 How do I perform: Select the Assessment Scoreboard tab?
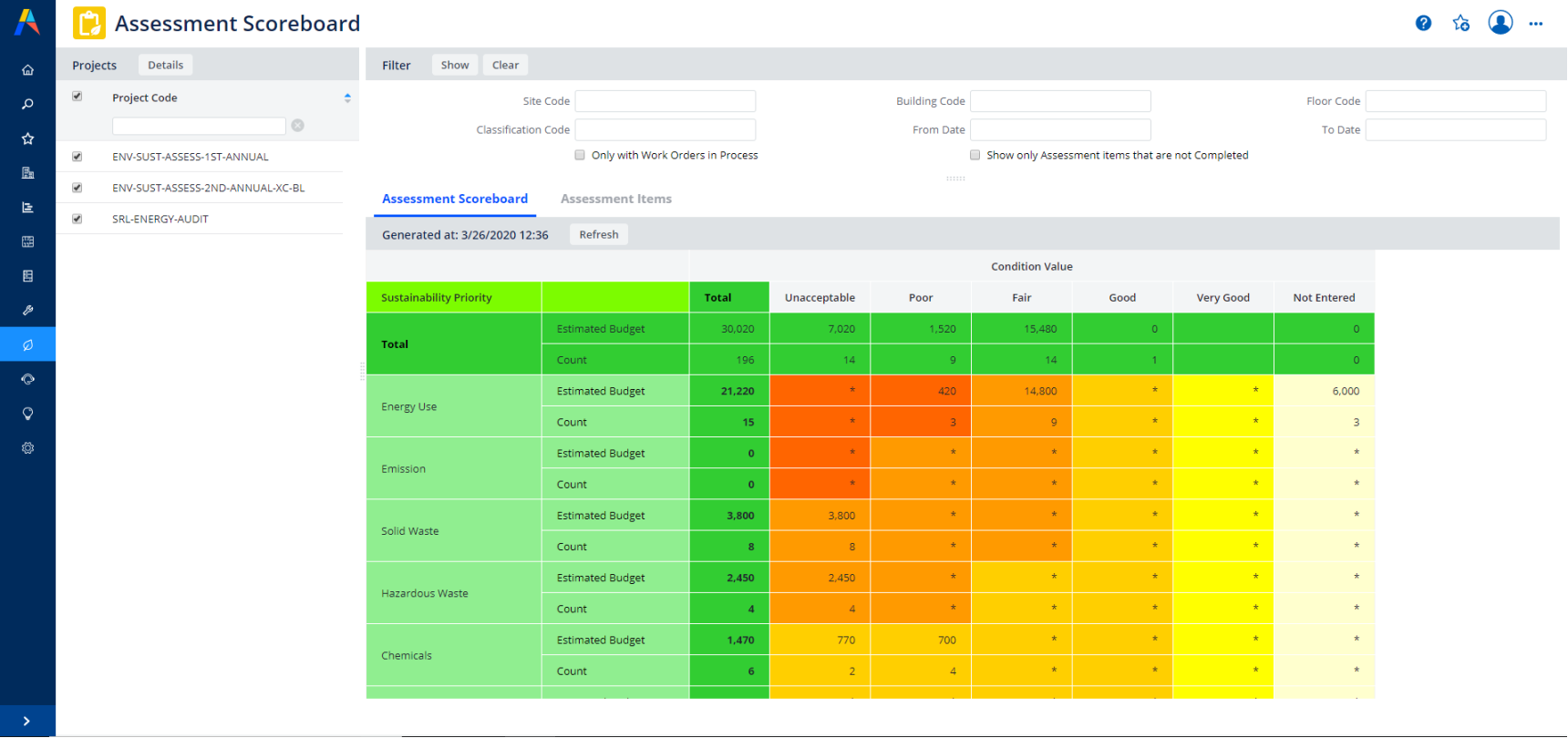pyautogui.click(x=454, y=199)
